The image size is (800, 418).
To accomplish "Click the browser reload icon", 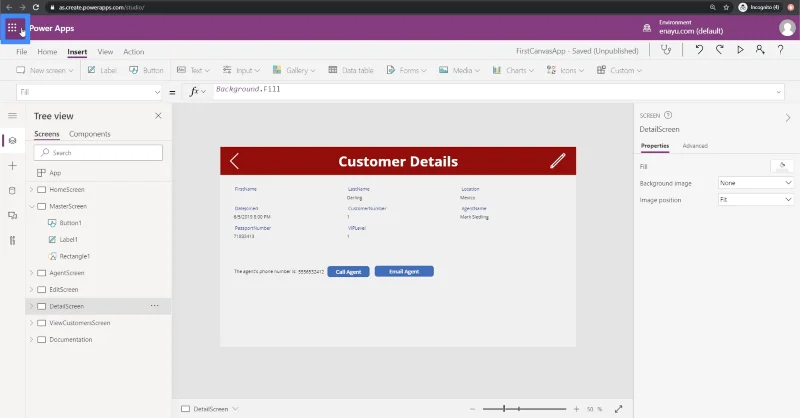I will (x=36, y=7).
